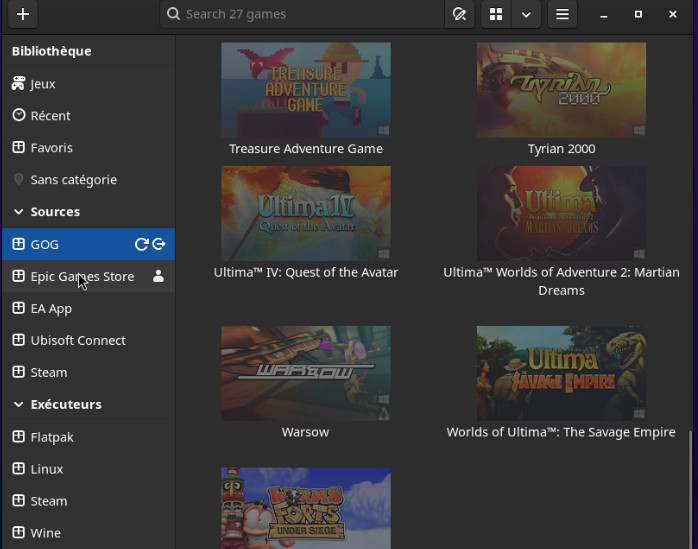Screen dimensions: 698x549
Task: Reload the GOG library
Action: pyautogui.click(x=141, y=244)
